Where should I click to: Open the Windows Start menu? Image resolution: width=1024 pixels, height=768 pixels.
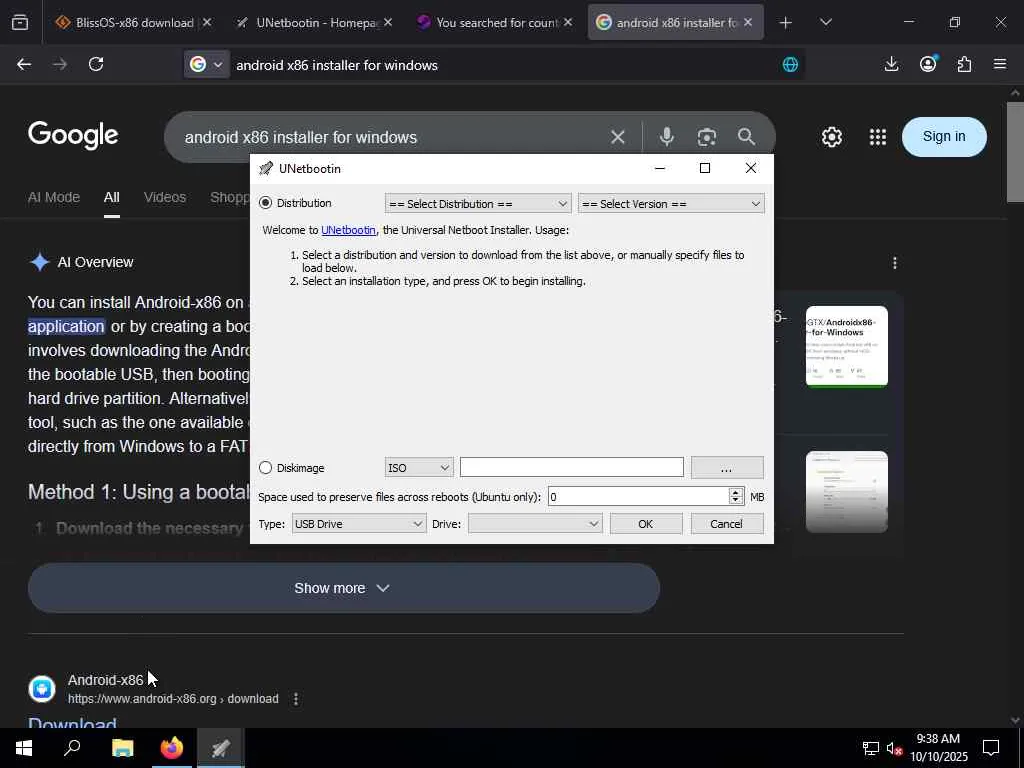(24, 748)
